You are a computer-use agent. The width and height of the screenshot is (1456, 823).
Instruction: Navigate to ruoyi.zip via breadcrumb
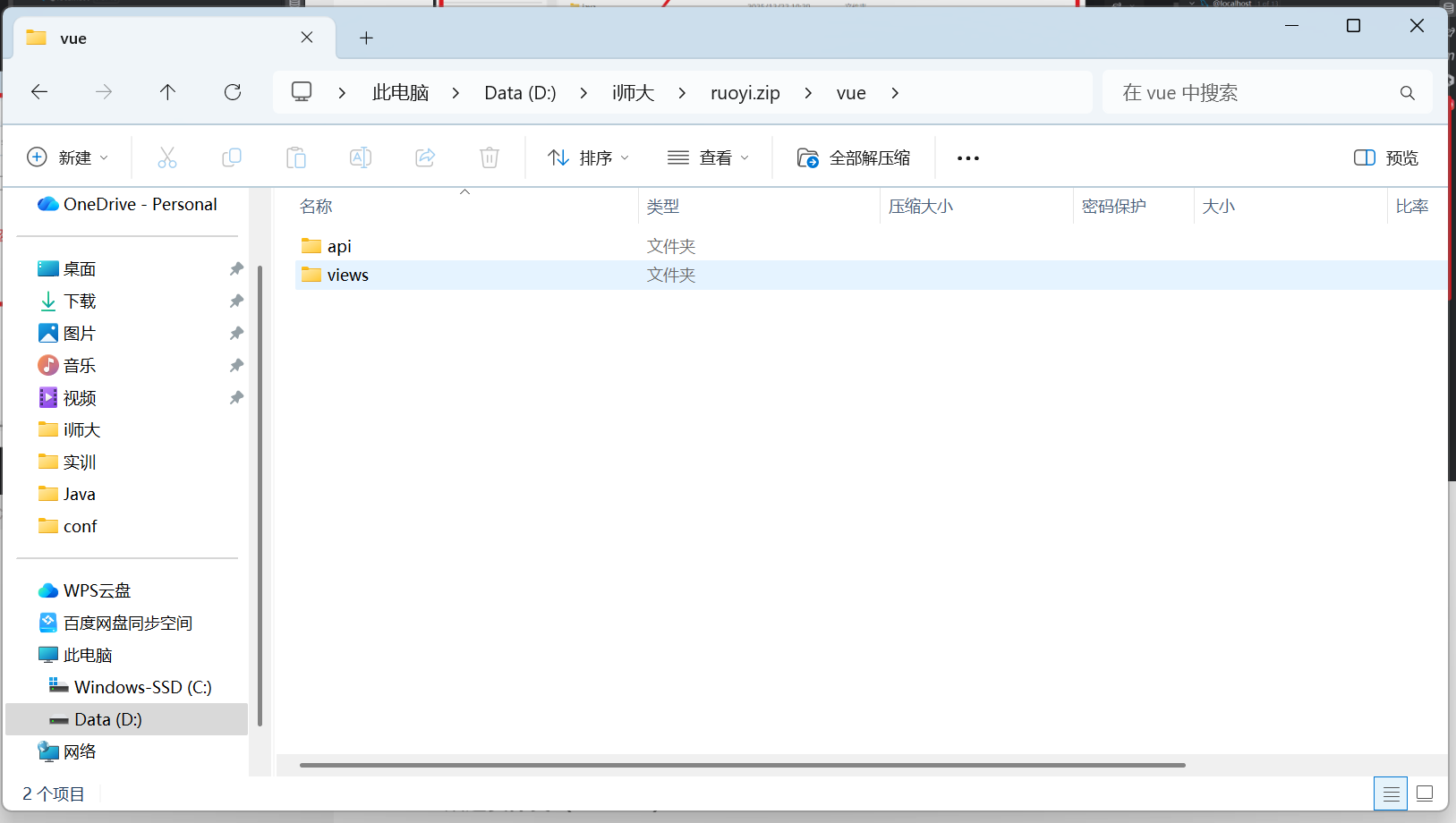[x=744, y=92]
